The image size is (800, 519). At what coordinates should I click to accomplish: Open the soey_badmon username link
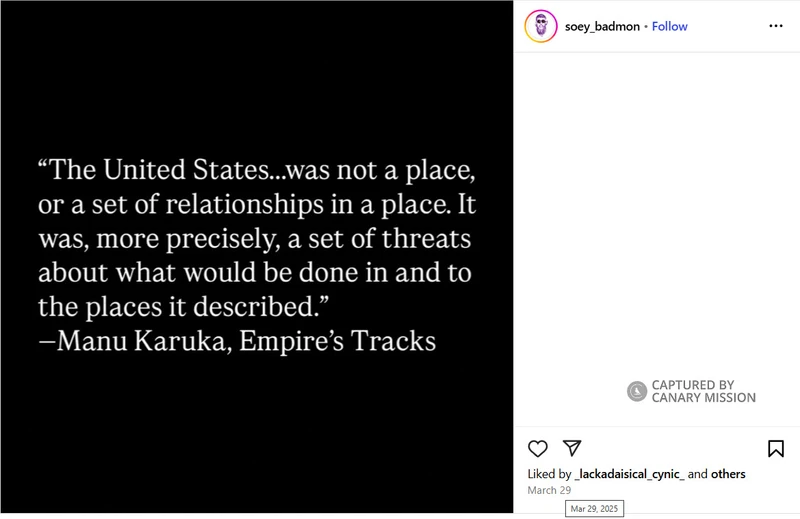(x=602, y=26)
